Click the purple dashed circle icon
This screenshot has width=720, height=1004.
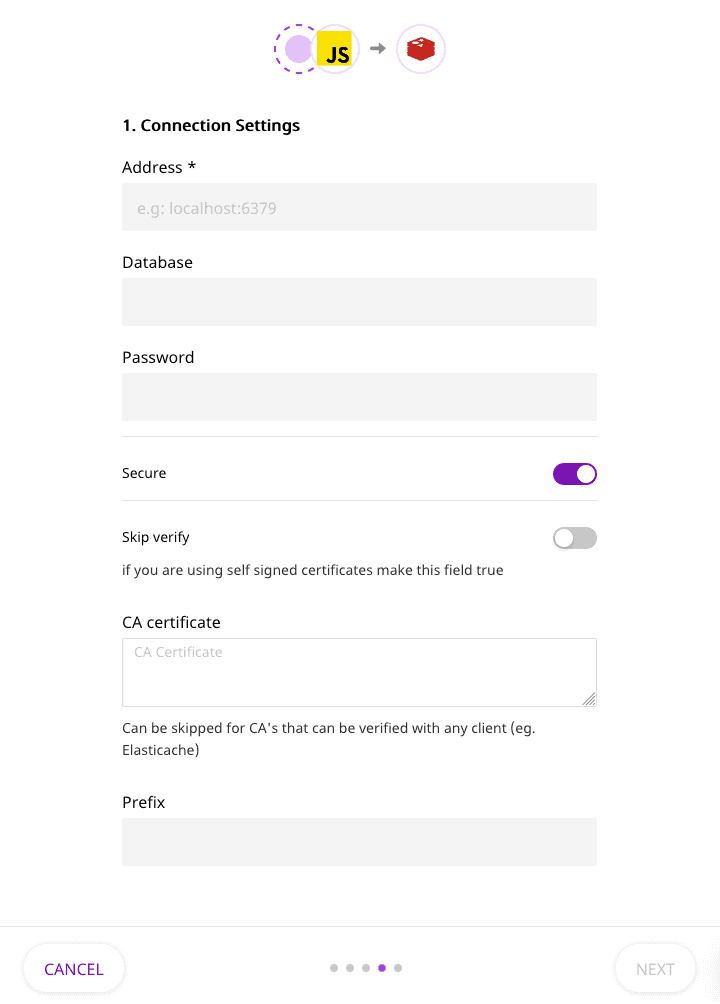coord(297,49)
